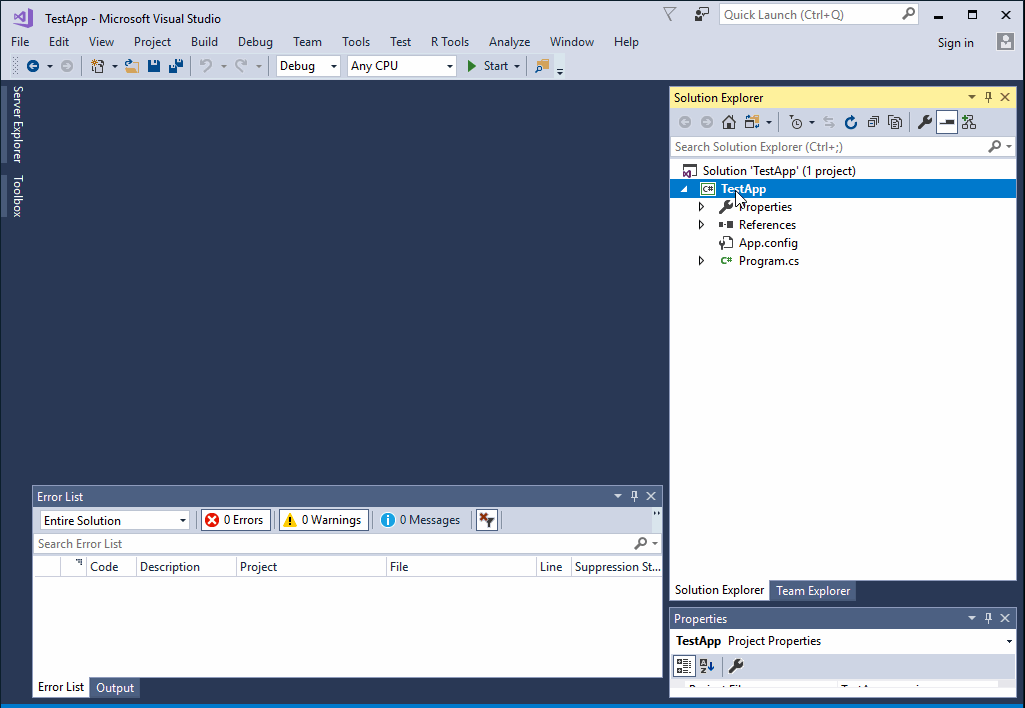Save the current file with the disk icon
Screen dimensions: 1025x708
click(154, 66)
